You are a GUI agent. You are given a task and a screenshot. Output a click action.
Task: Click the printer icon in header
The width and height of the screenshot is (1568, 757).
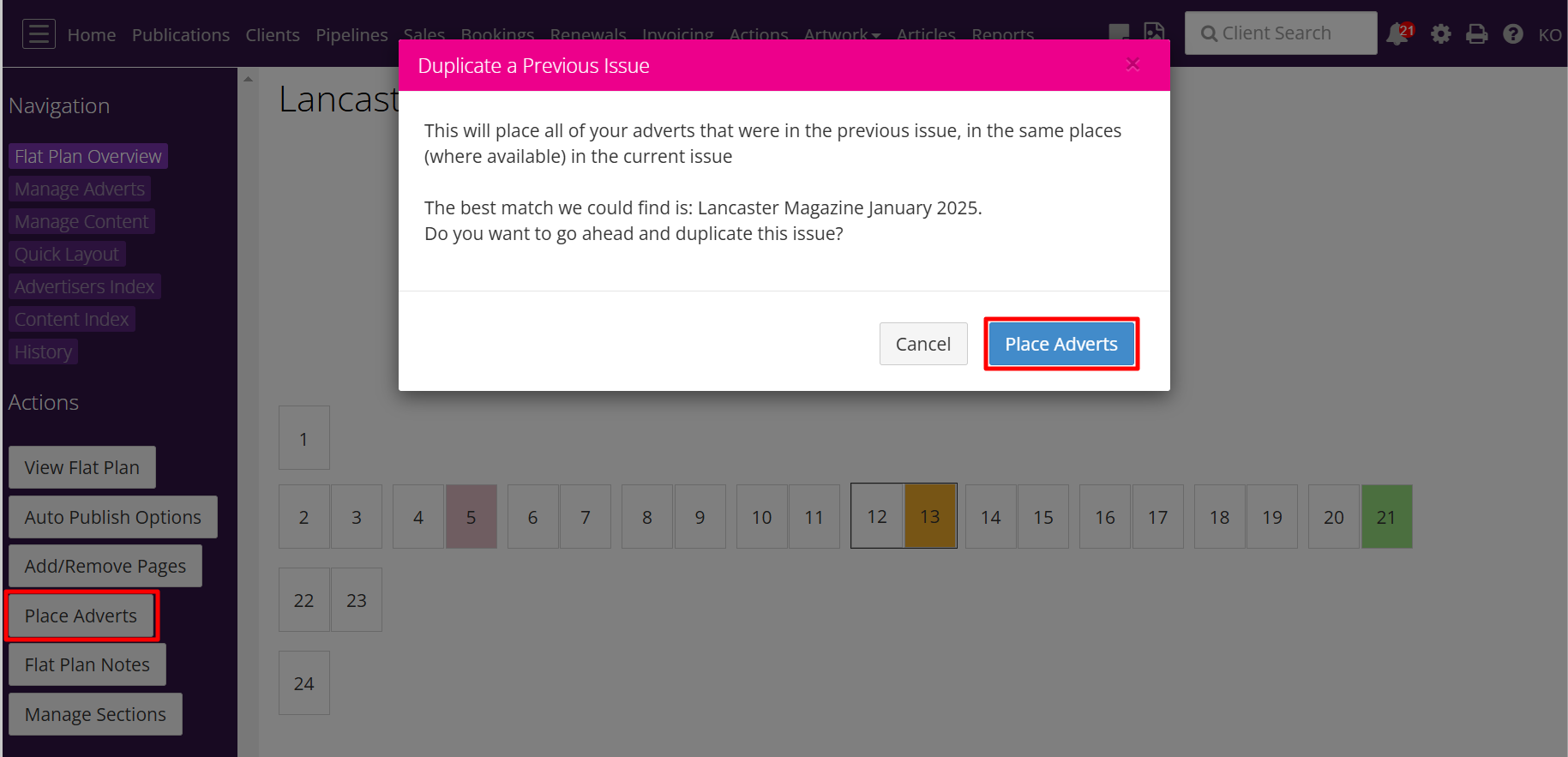click(1477, 34)
